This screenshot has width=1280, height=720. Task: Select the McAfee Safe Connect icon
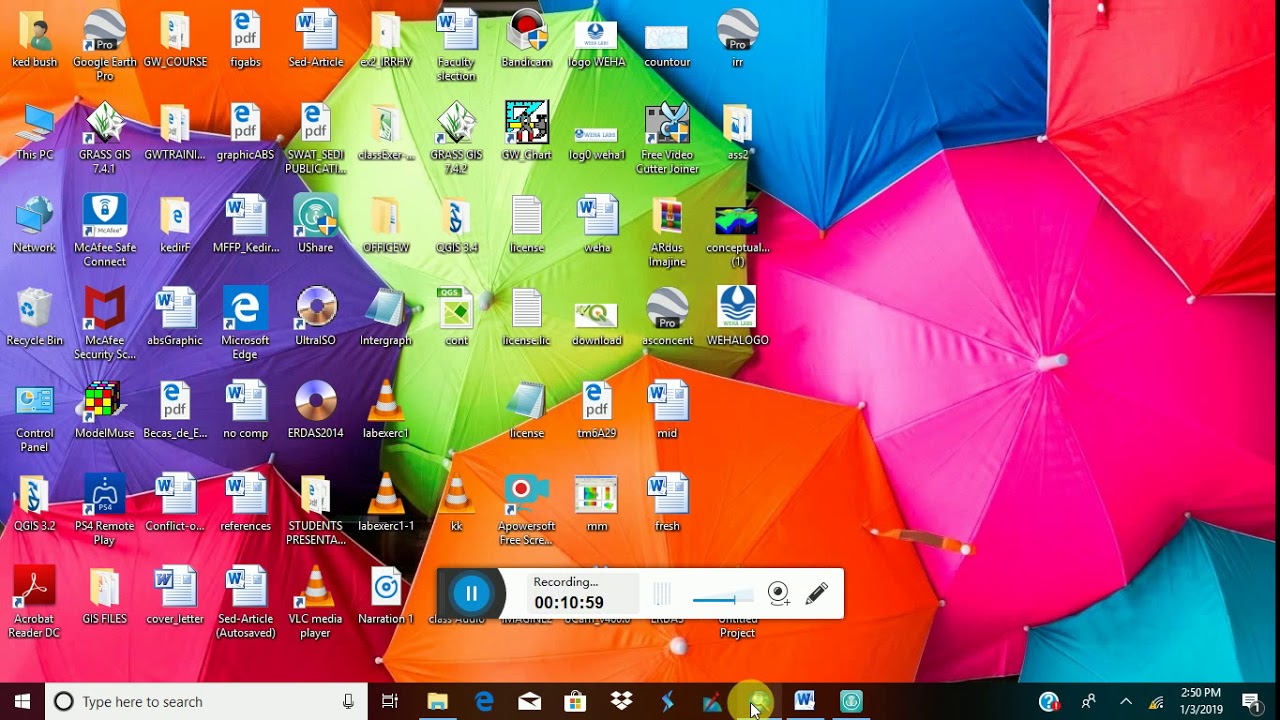[105, 232]
